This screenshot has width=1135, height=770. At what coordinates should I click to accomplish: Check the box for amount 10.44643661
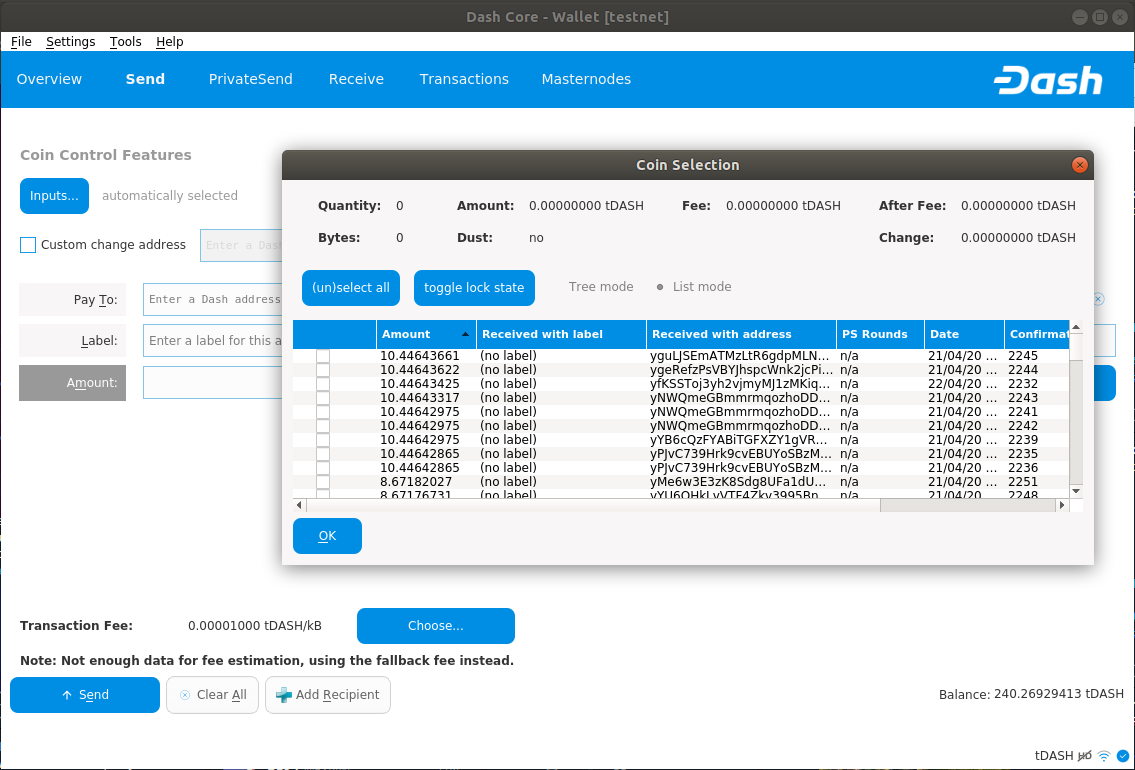coord(323,356)
